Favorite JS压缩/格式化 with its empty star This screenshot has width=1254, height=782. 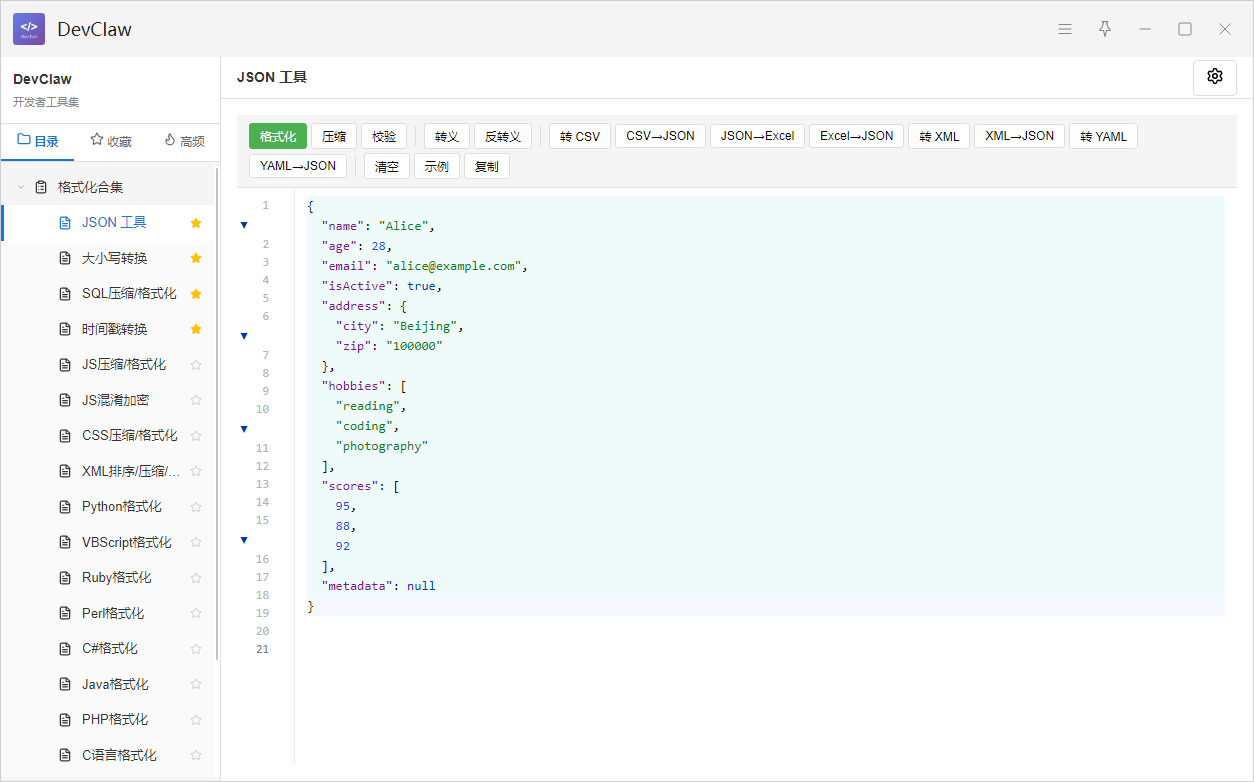[196, 365]
